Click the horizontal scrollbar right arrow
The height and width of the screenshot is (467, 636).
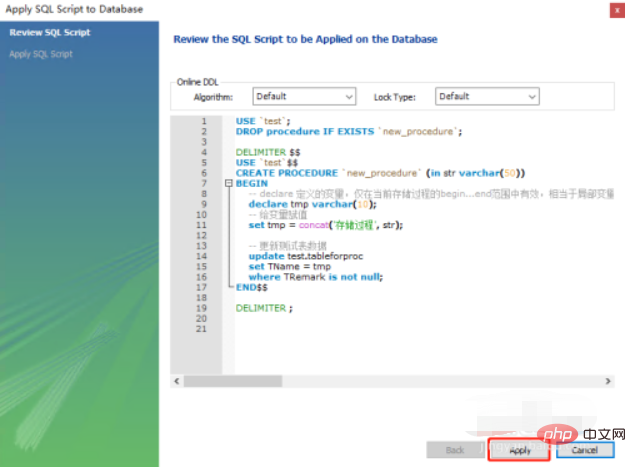click(608, 381)
